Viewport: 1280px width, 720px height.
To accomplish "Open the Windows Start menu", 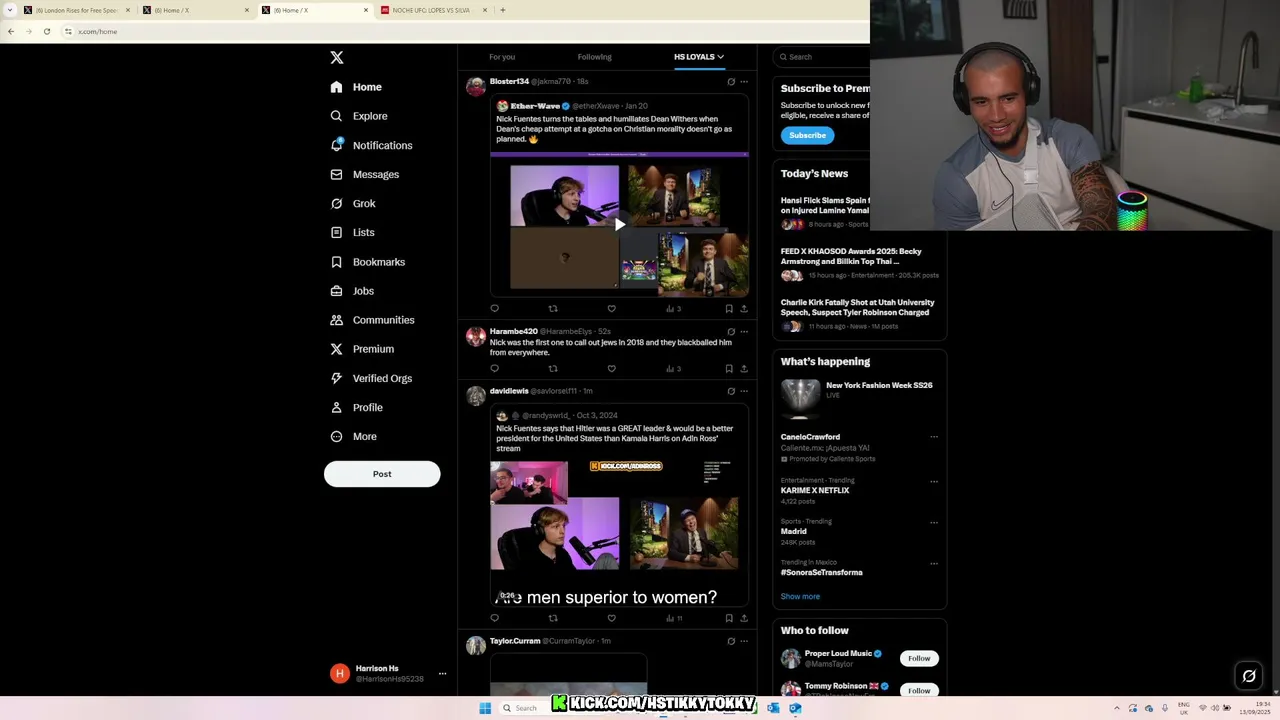I will click(x=485, y=708).
